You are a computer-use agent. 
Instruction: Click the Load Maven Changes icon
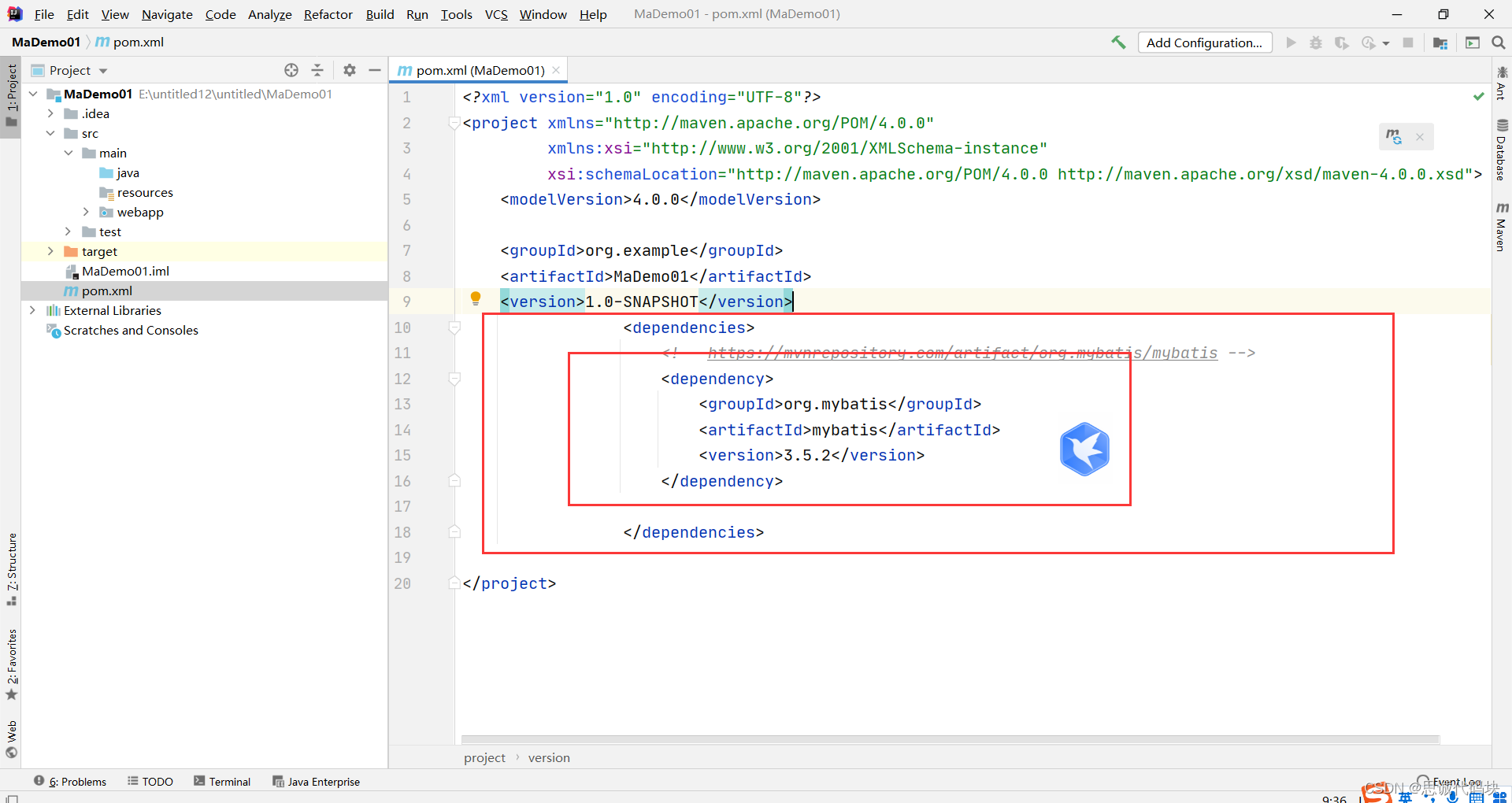[x=1395, y=137]
